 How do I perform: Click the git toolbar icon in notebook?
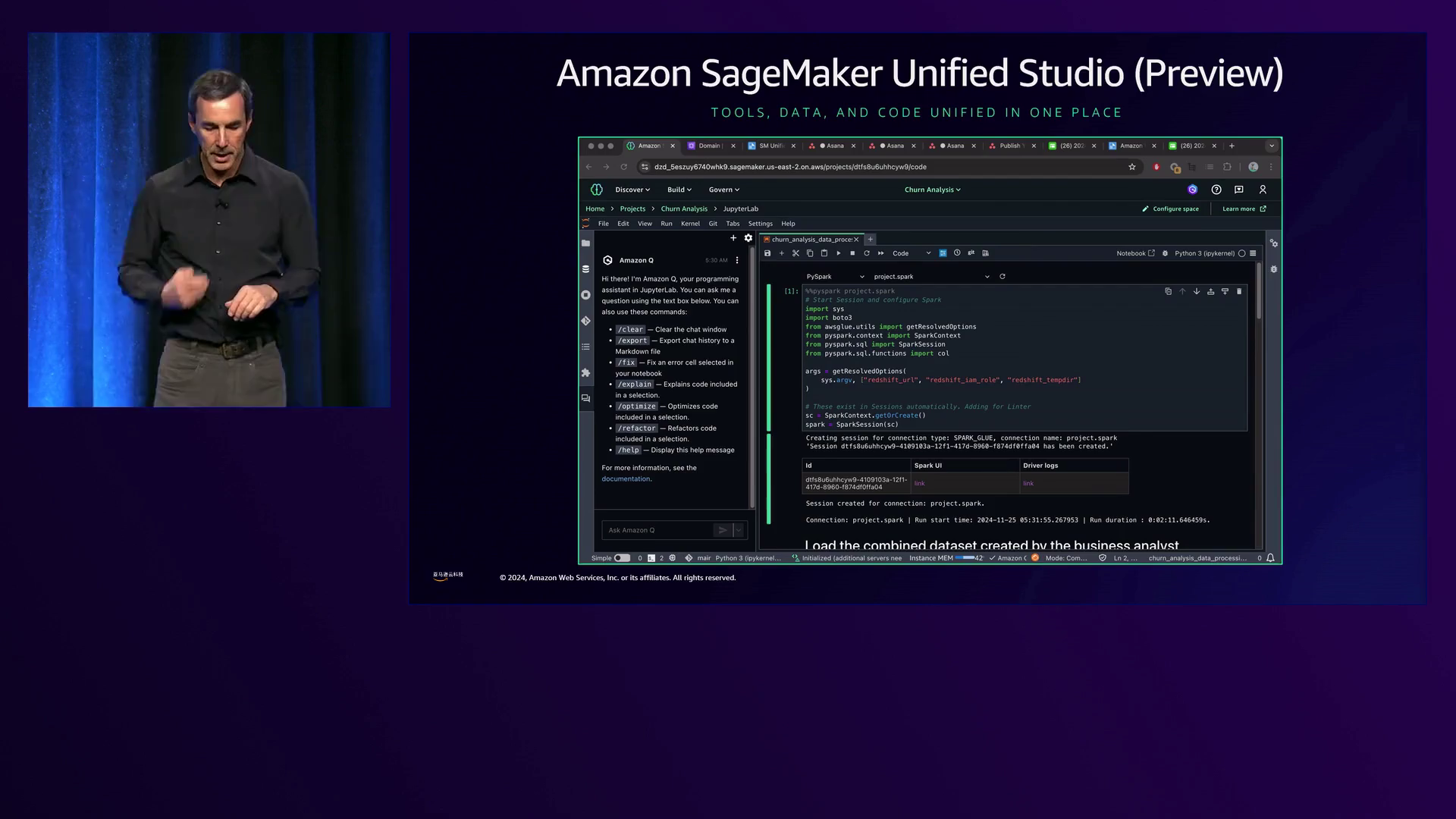pyautogui.click(x=971, y=253)
